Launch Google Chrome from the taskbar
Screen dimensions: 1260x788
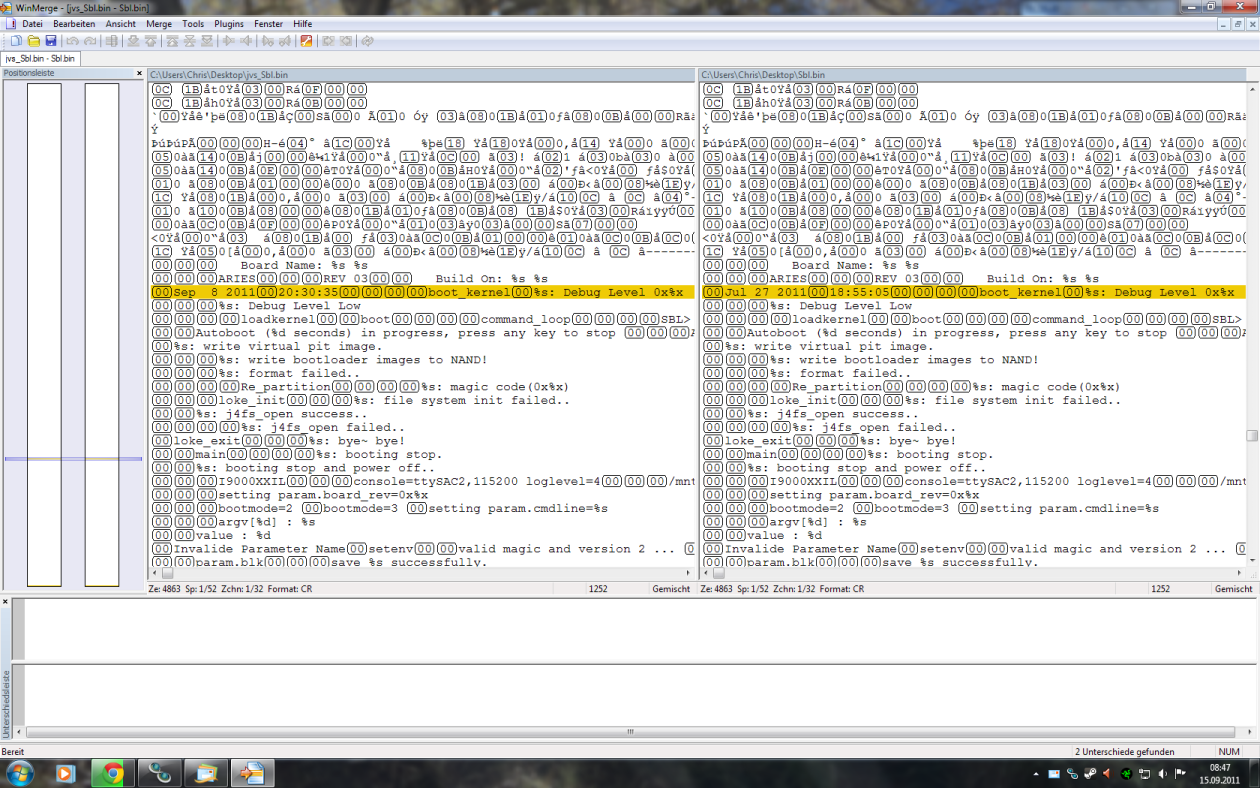(x=112, y=773)
